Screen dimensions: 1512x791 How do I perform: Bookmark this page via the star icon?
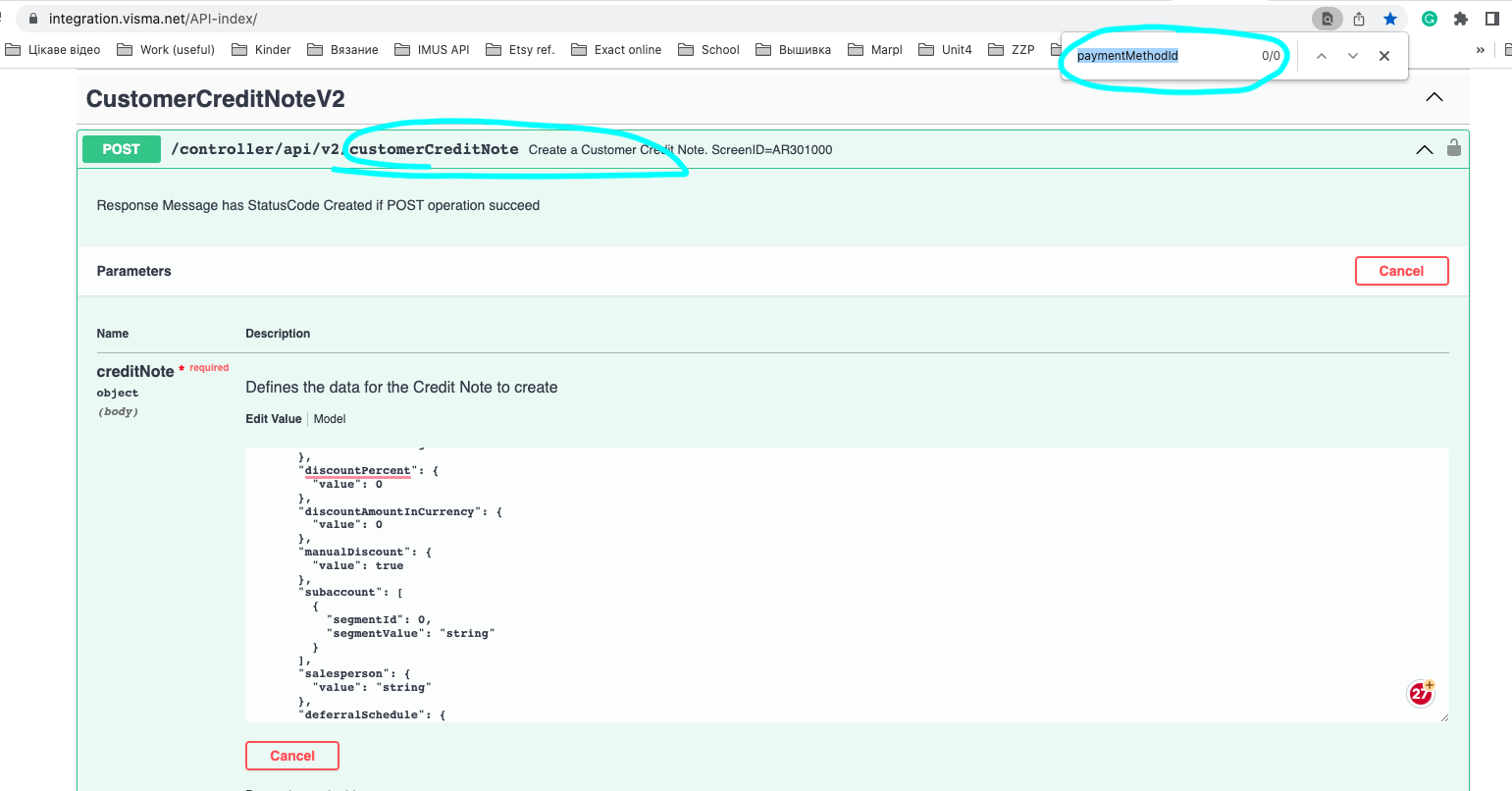tap(1390, 17)
